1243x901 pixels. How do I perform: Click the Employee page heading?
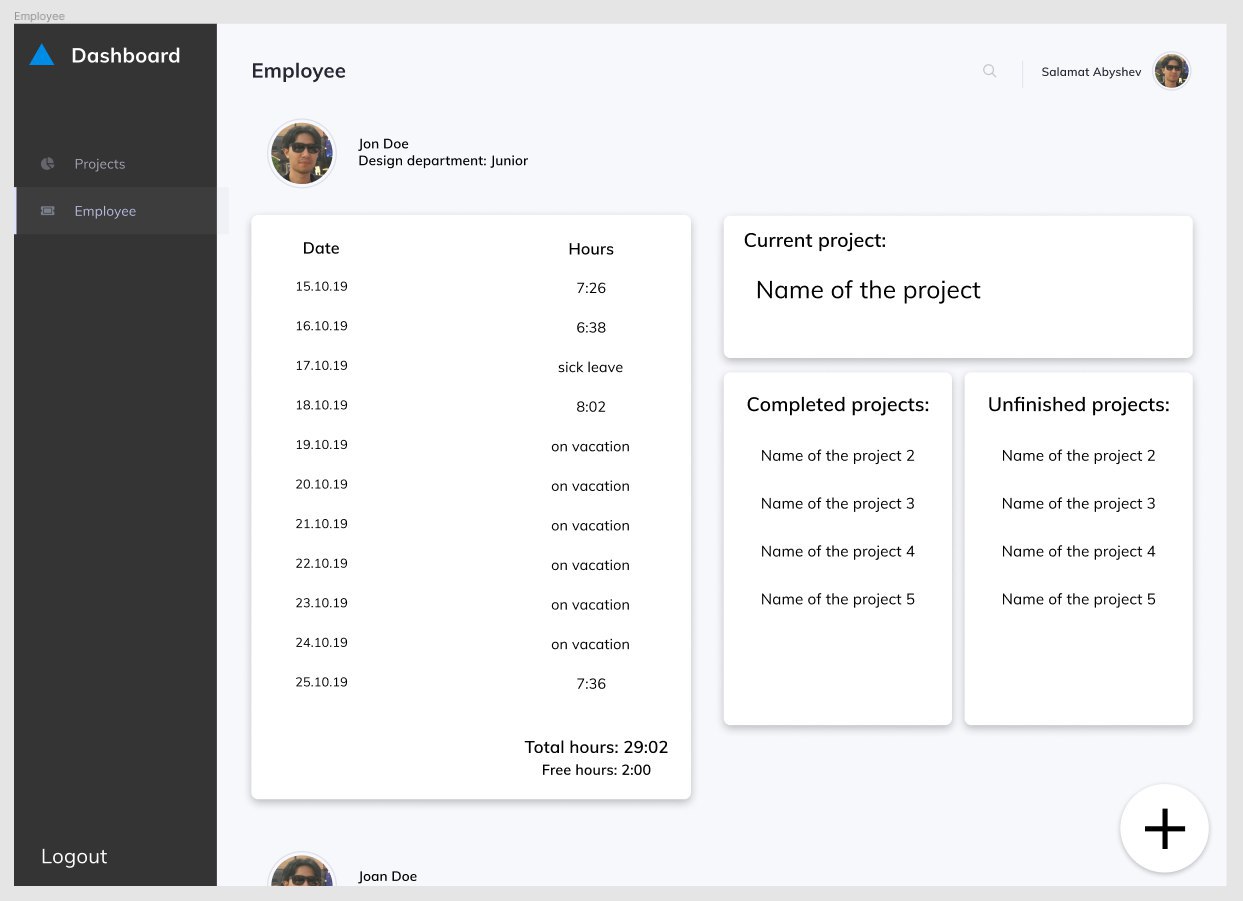(x=299, y=71)
